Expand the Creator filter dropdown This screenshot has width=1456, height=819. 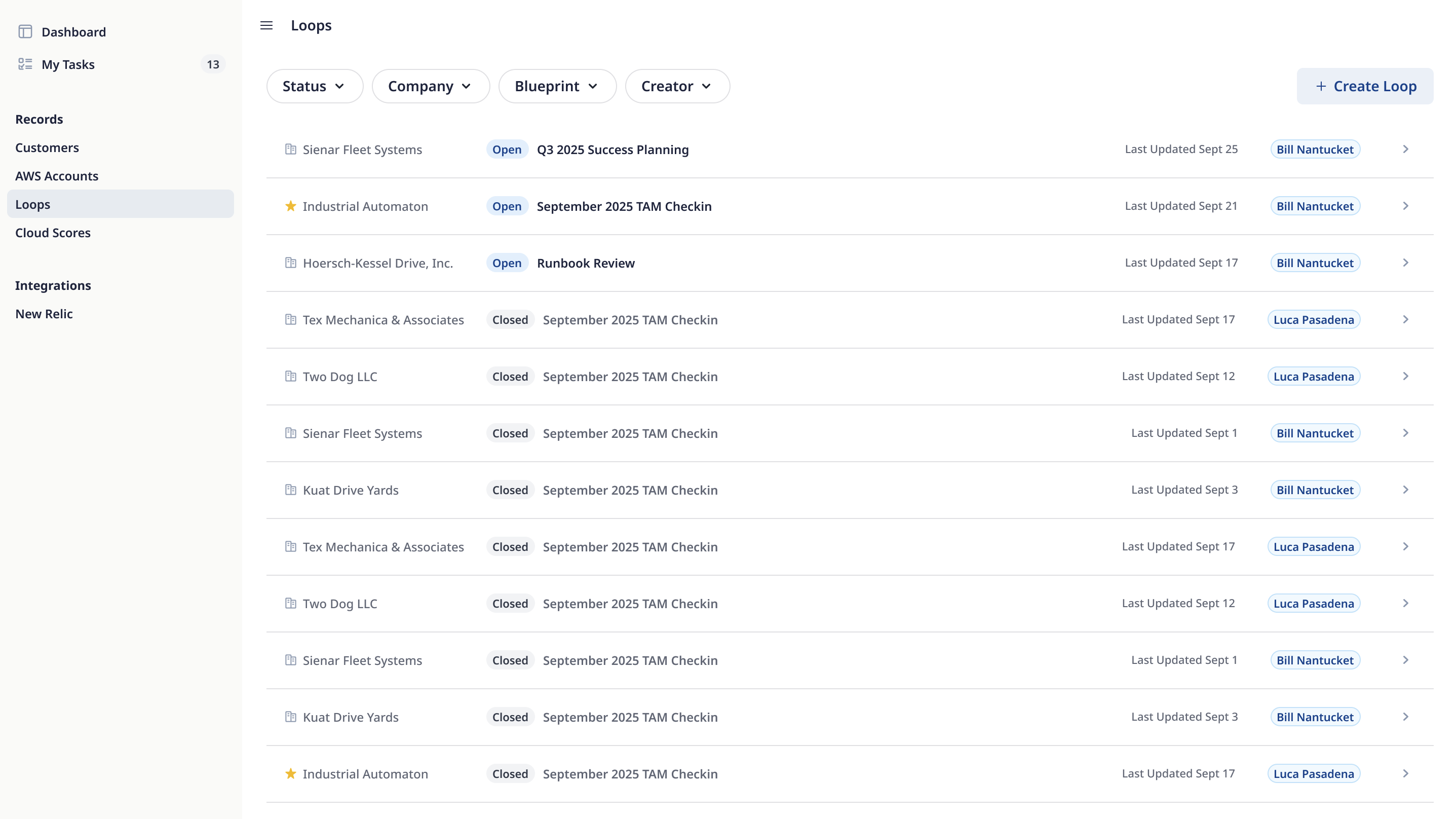tap(676, 86)
